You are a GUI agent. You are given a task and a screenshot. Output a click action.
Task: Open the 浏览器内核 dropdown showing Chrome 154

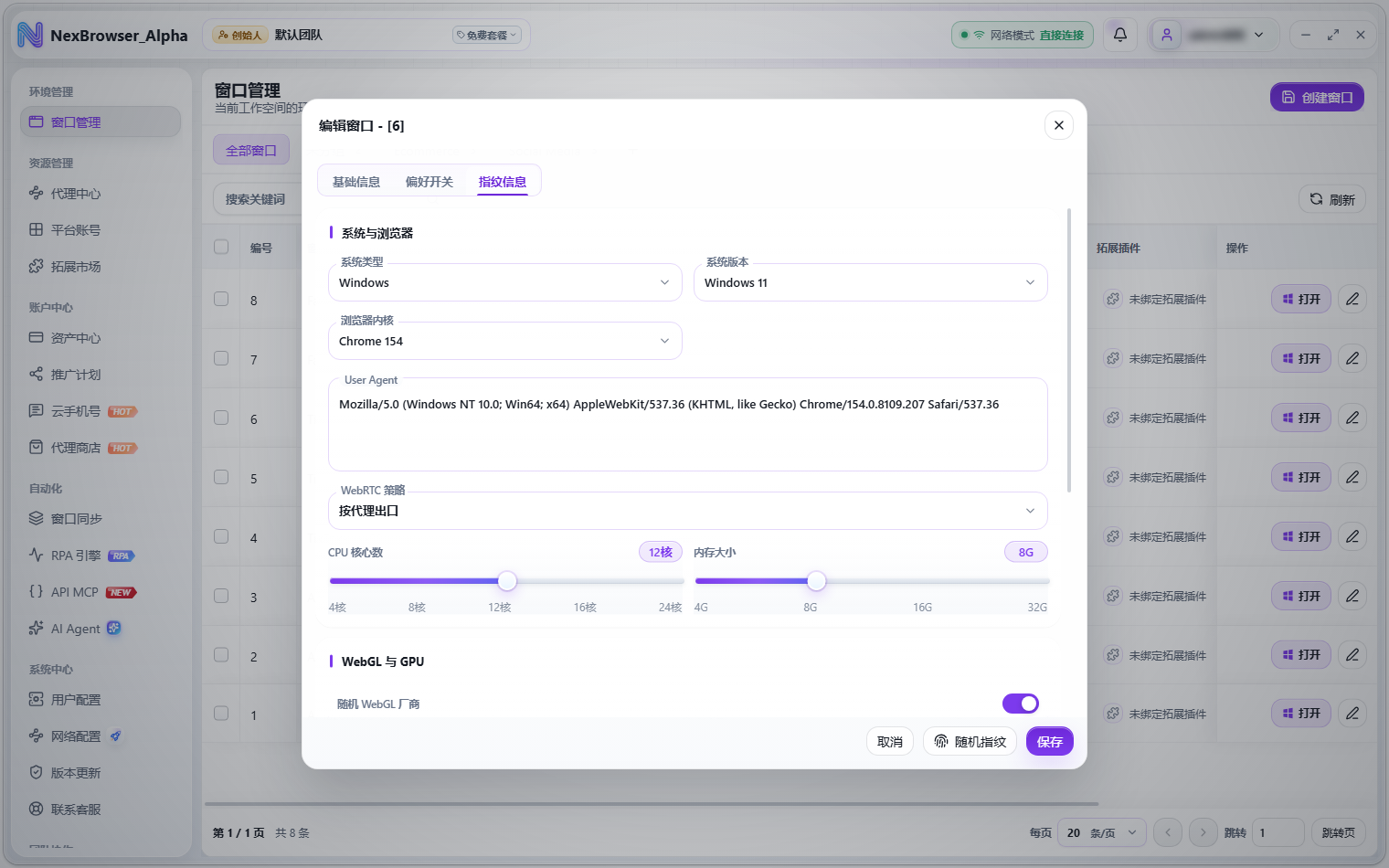505,341
